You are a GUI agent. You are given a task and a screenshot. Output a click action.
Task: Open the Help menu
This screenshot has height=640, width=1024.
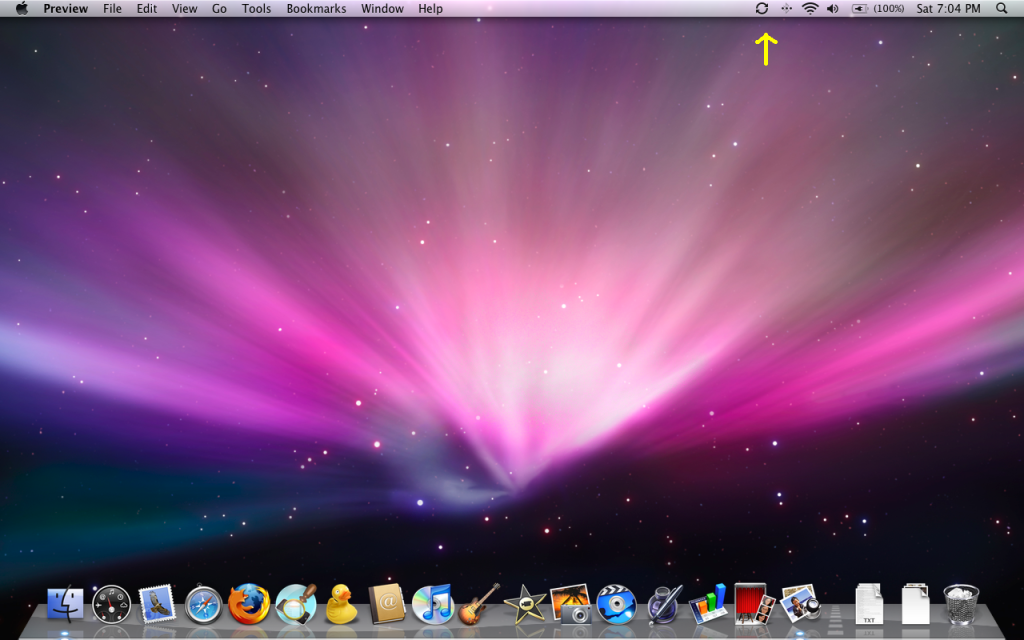click(430, 8)
